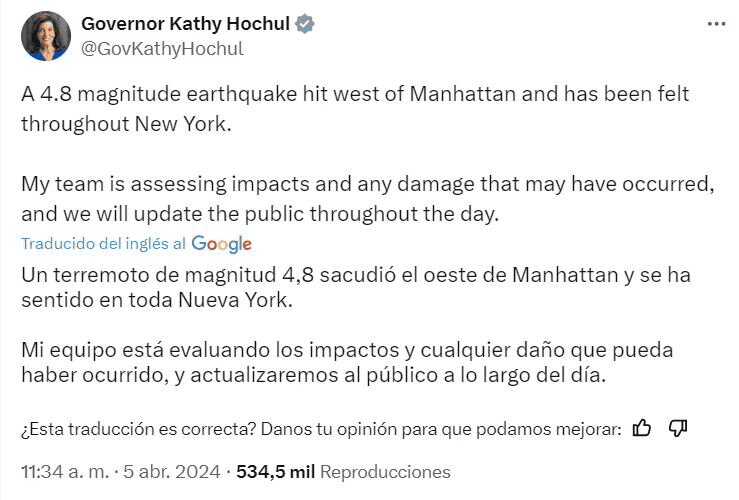Open the @GovKathyHochul handle link
This screenshot has width=739, height=500.
point(161,48)
